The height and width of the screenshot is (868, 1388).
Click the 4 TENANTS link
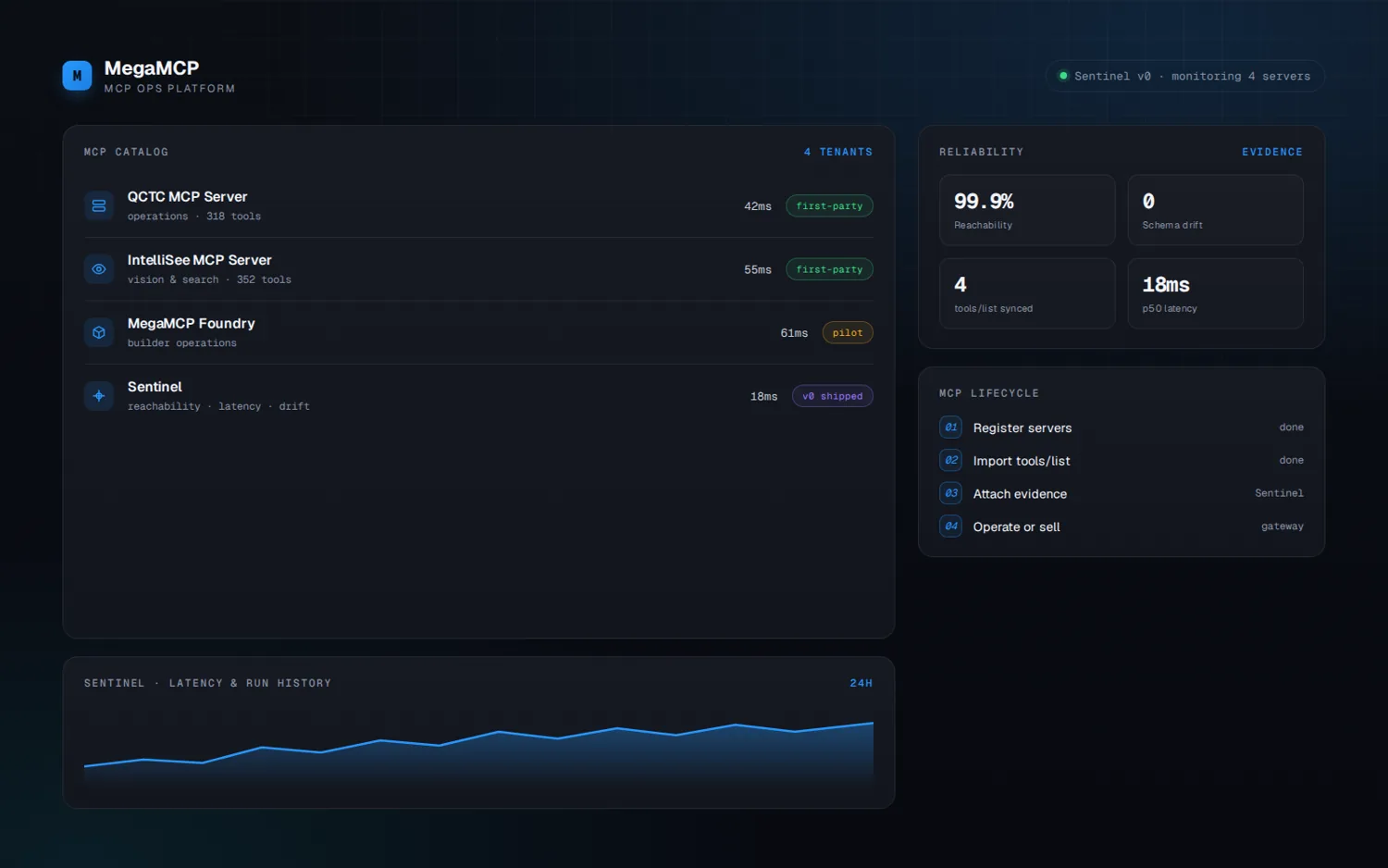[838, 152]
